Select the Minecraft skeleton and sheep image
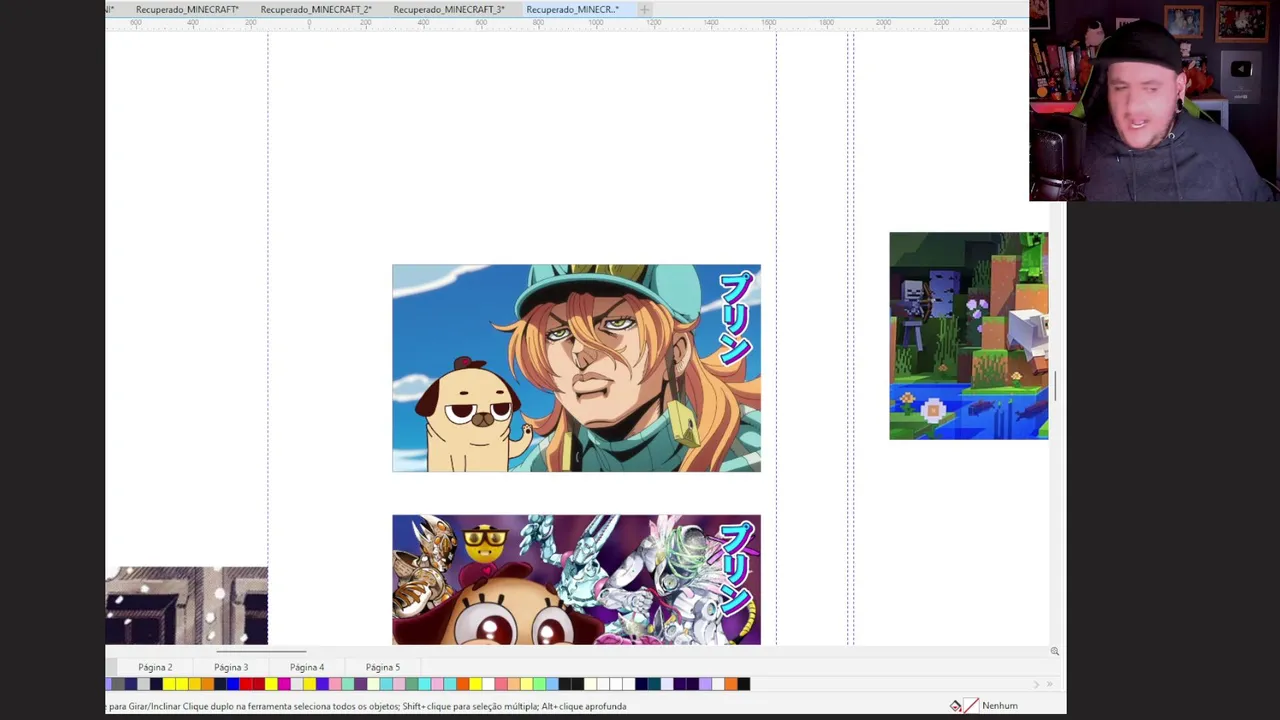This screenshot has width=1280, height=720. tap(969, 336)
